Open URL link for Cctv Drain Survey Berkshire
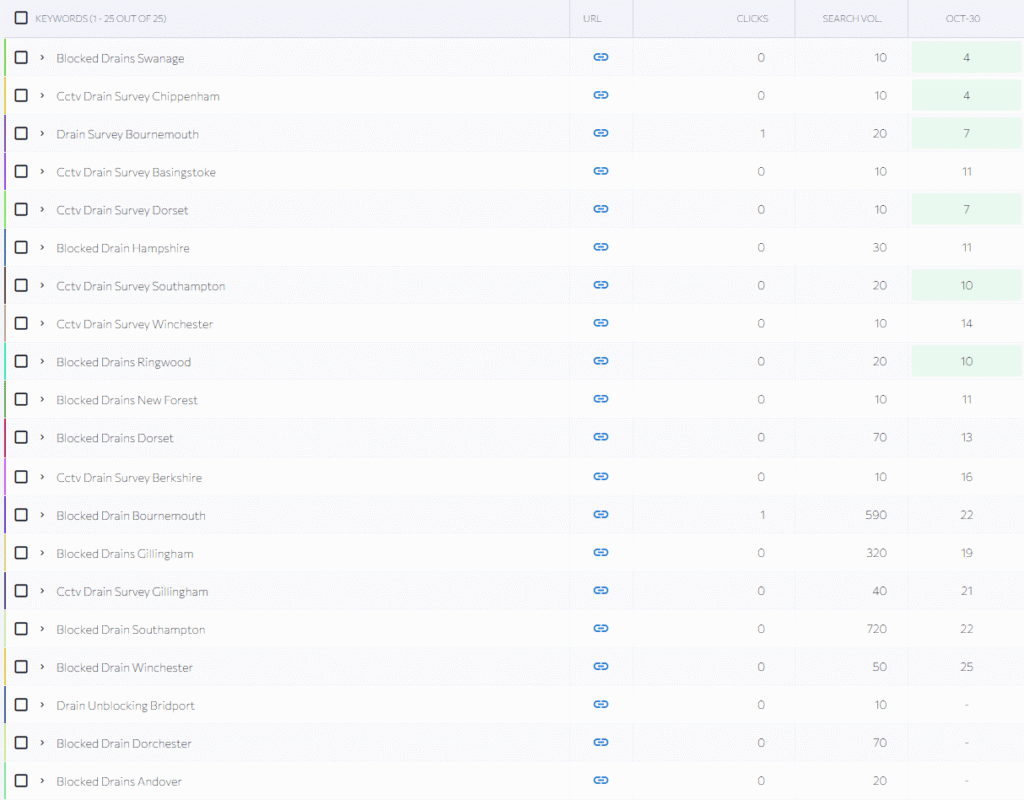Image resolution: width=1024 pixels, height=800 pixels. 601,477
